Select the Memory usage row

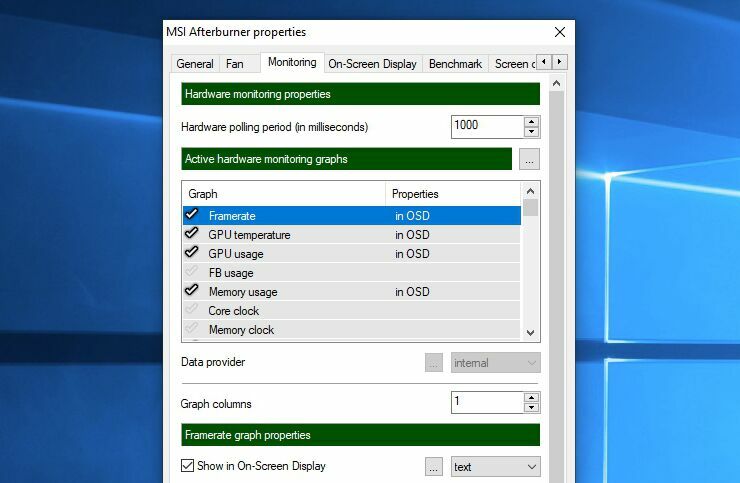click(352, 292)
